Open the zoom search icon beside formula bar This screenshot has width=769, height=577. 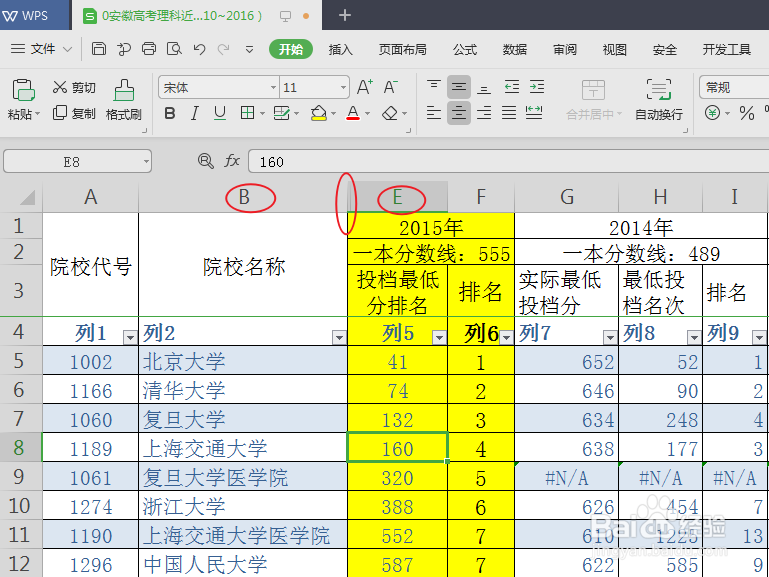pos(205,161)
